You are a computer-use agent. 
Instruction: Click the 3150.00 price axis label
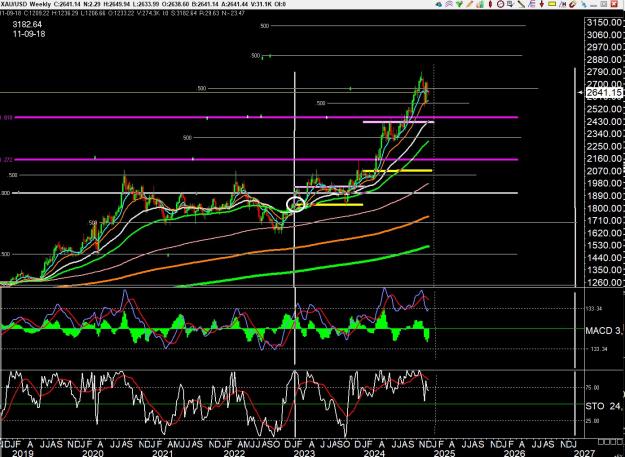[x=605, y=22]
